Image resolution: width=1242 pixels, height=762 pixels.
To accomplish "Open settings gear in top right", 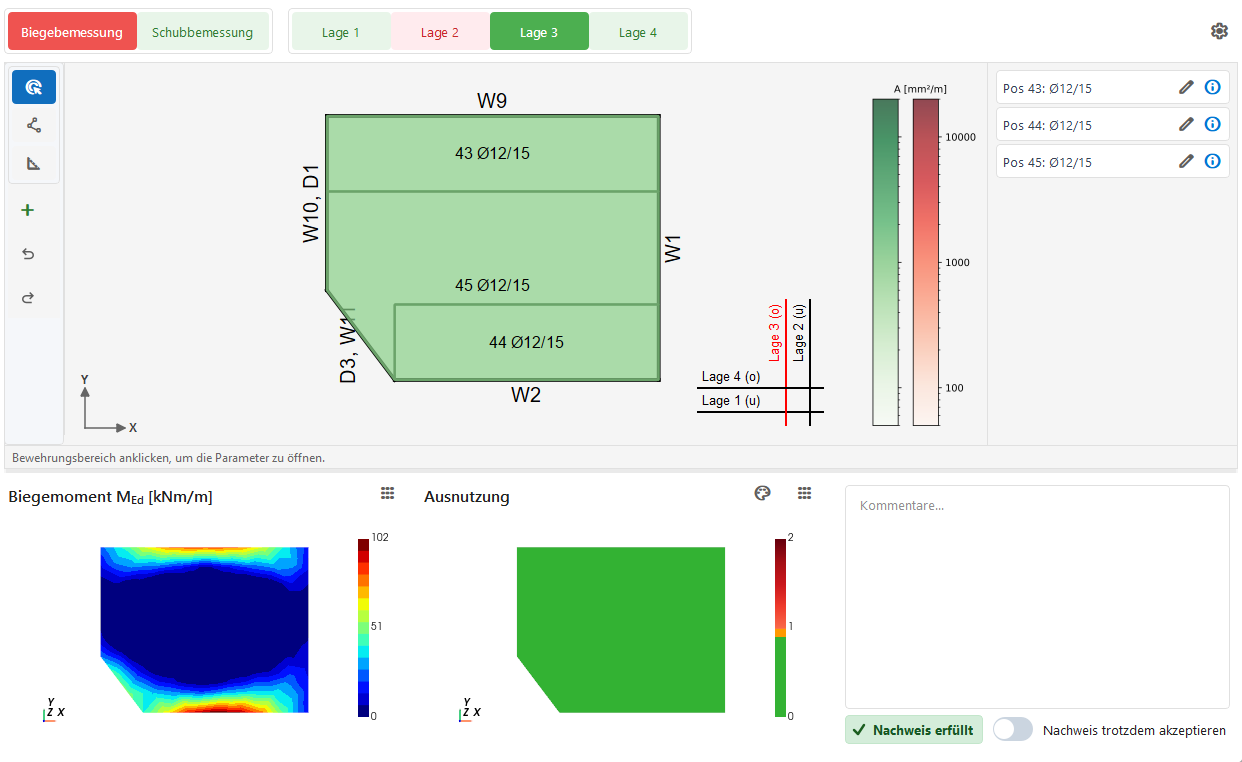I will tap(1219, 31).
